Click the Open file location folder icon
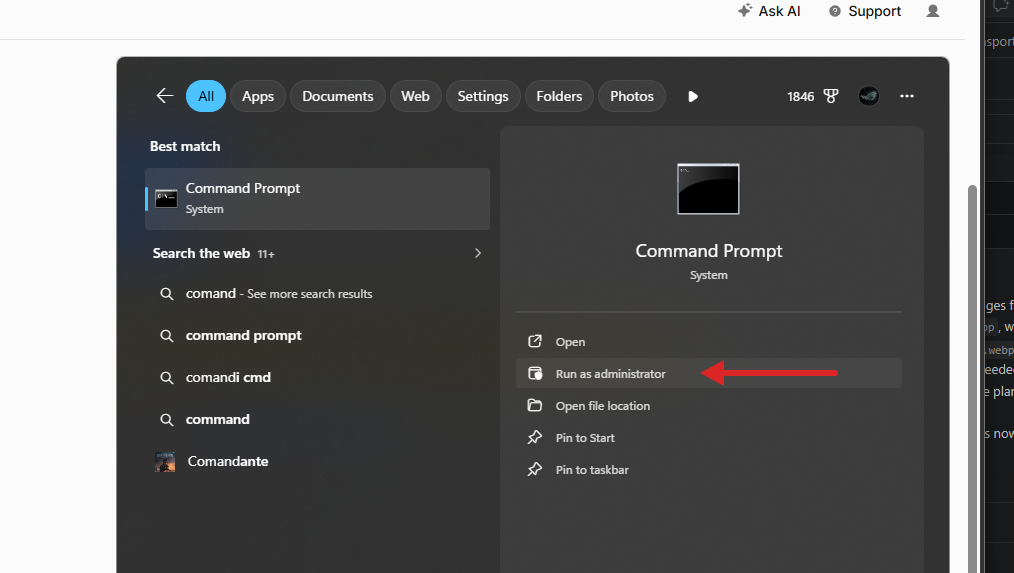The width and height of the screenshot is (1014, 573). 535,405
